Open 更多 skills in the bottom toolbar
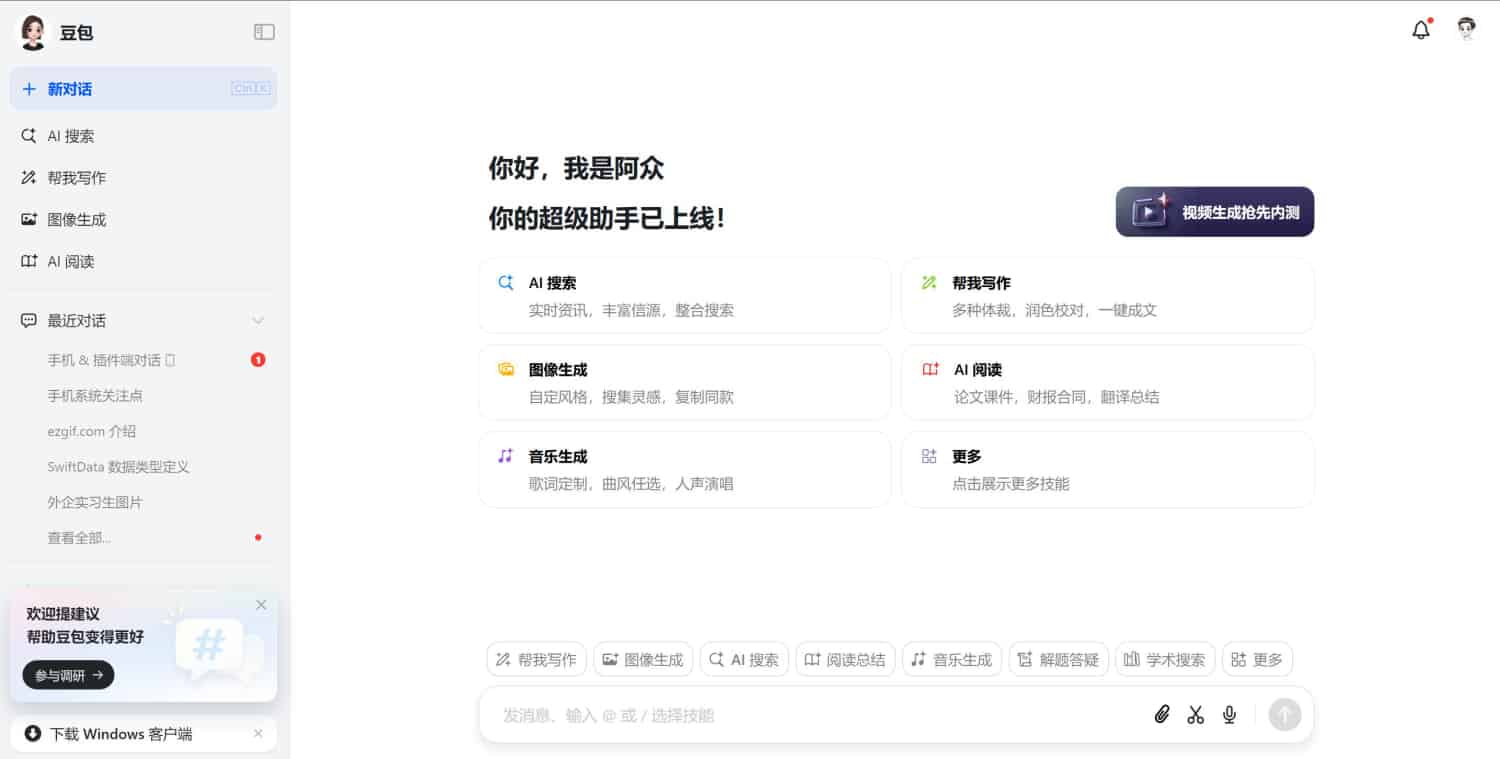Viewport: 1500px width, 759px height. (1257, 659)
